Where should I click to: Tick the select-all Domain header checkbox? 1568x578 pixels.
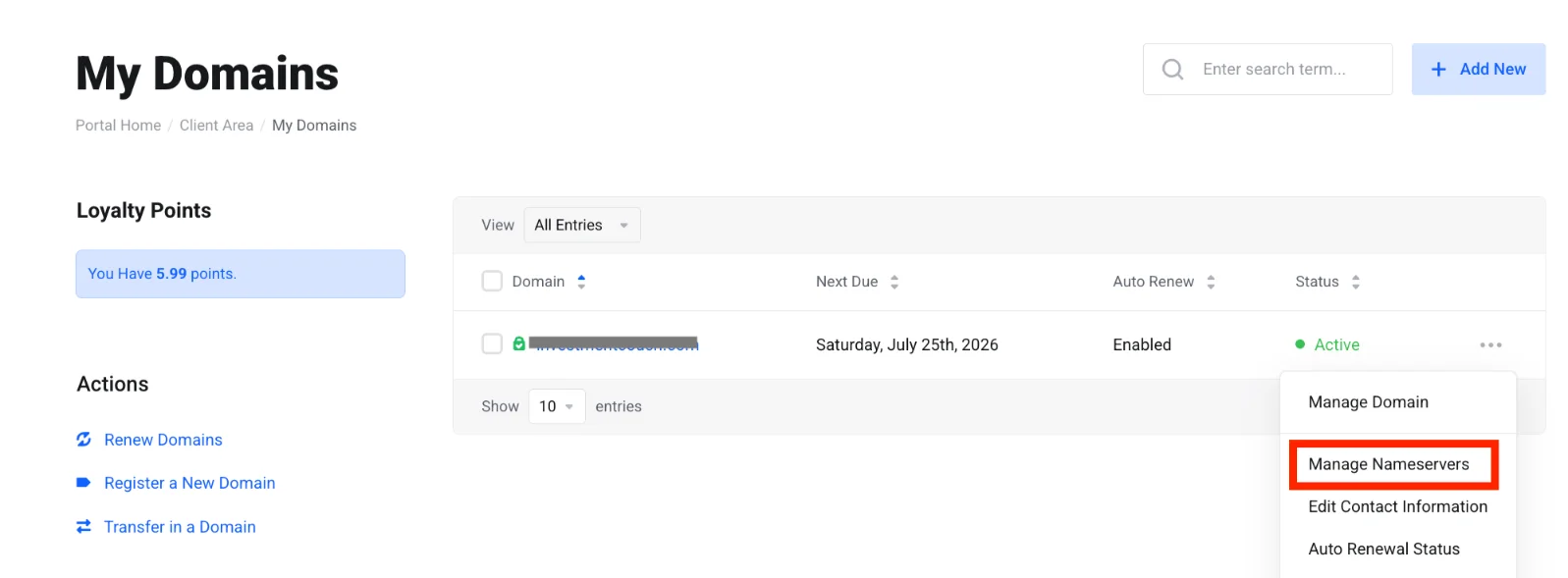click(492, 282)
